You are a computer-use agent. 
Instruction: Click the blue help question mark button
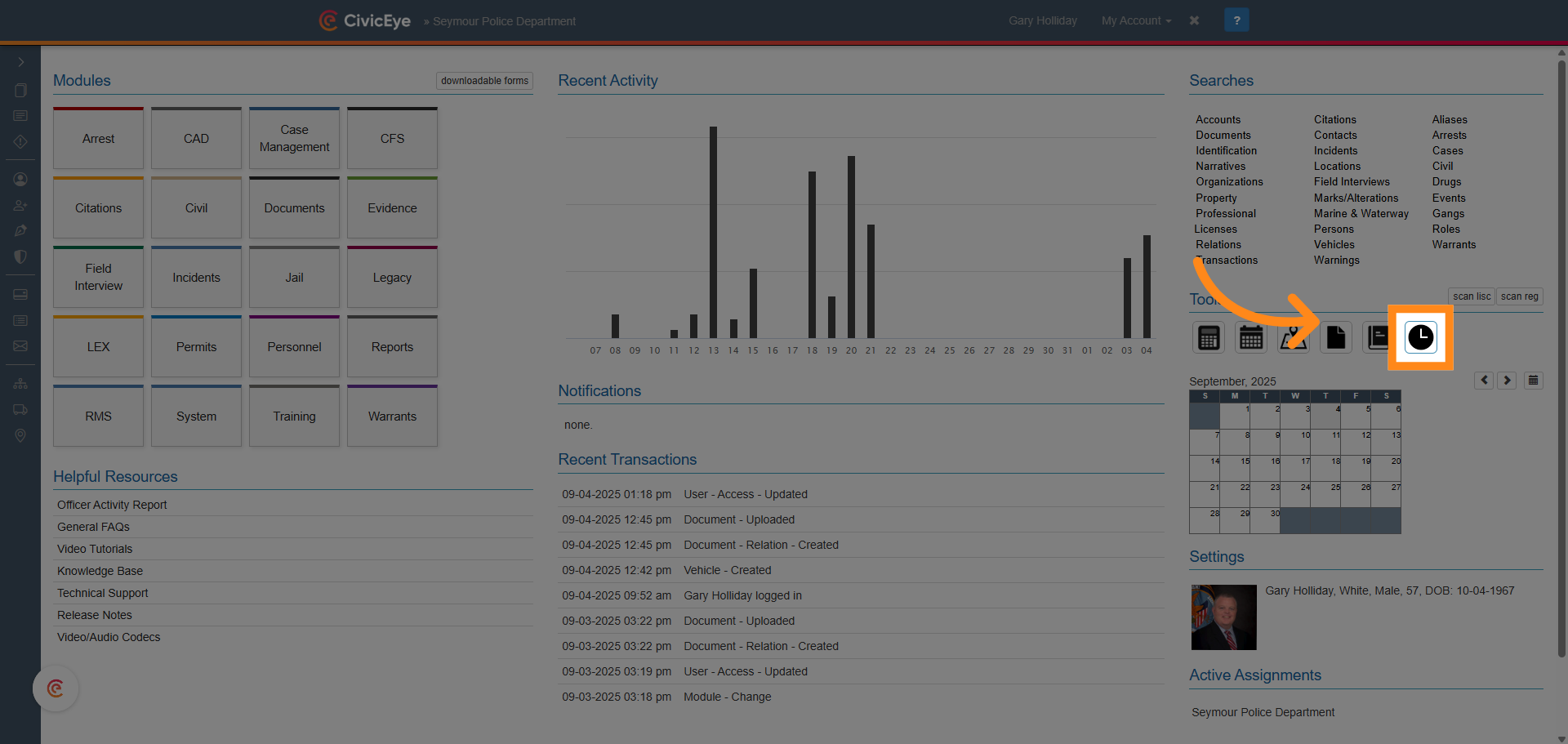pos(1236,20)
